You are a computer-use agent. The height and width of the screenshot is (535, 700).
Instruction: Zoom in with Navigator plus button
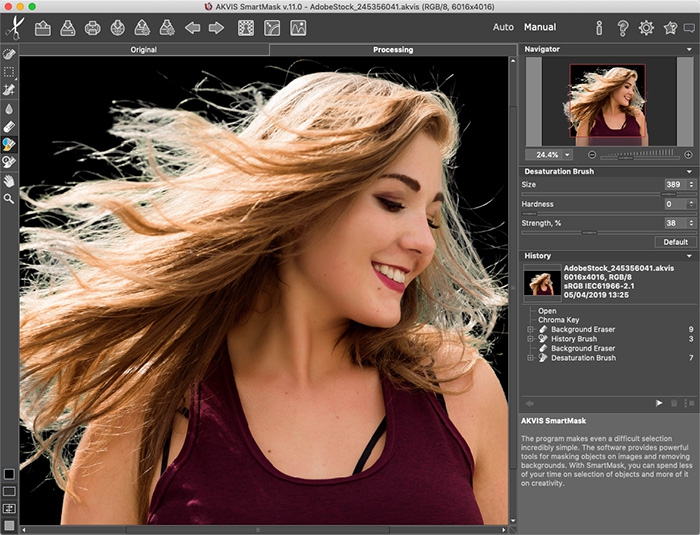pyautogui.click(x=688, y=155)
